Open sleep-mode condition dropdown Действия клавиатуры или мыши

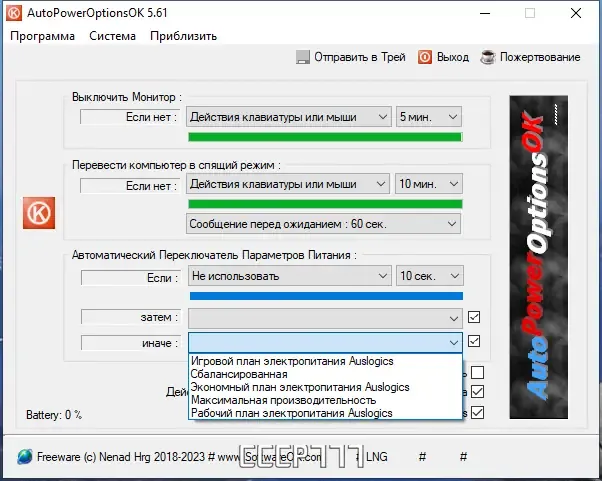[288, 184]
